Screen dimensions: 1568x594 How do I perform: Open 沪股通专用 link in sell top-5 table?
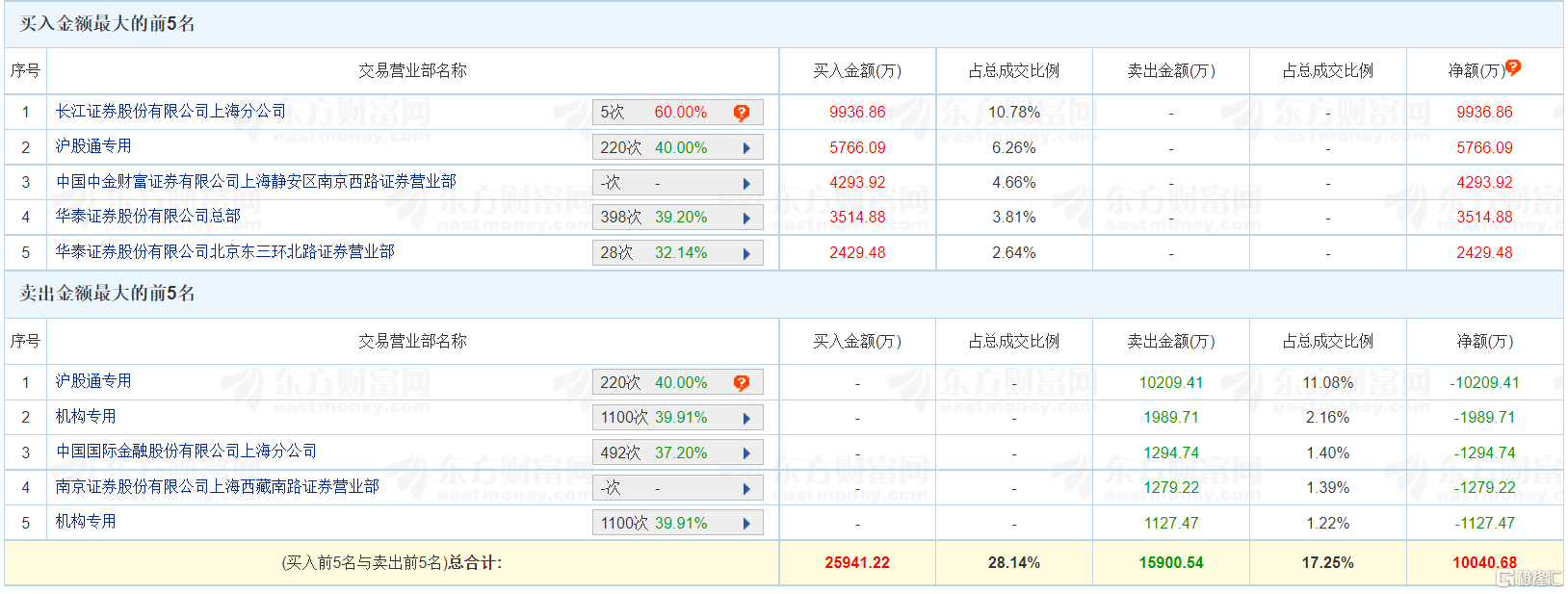93,381
